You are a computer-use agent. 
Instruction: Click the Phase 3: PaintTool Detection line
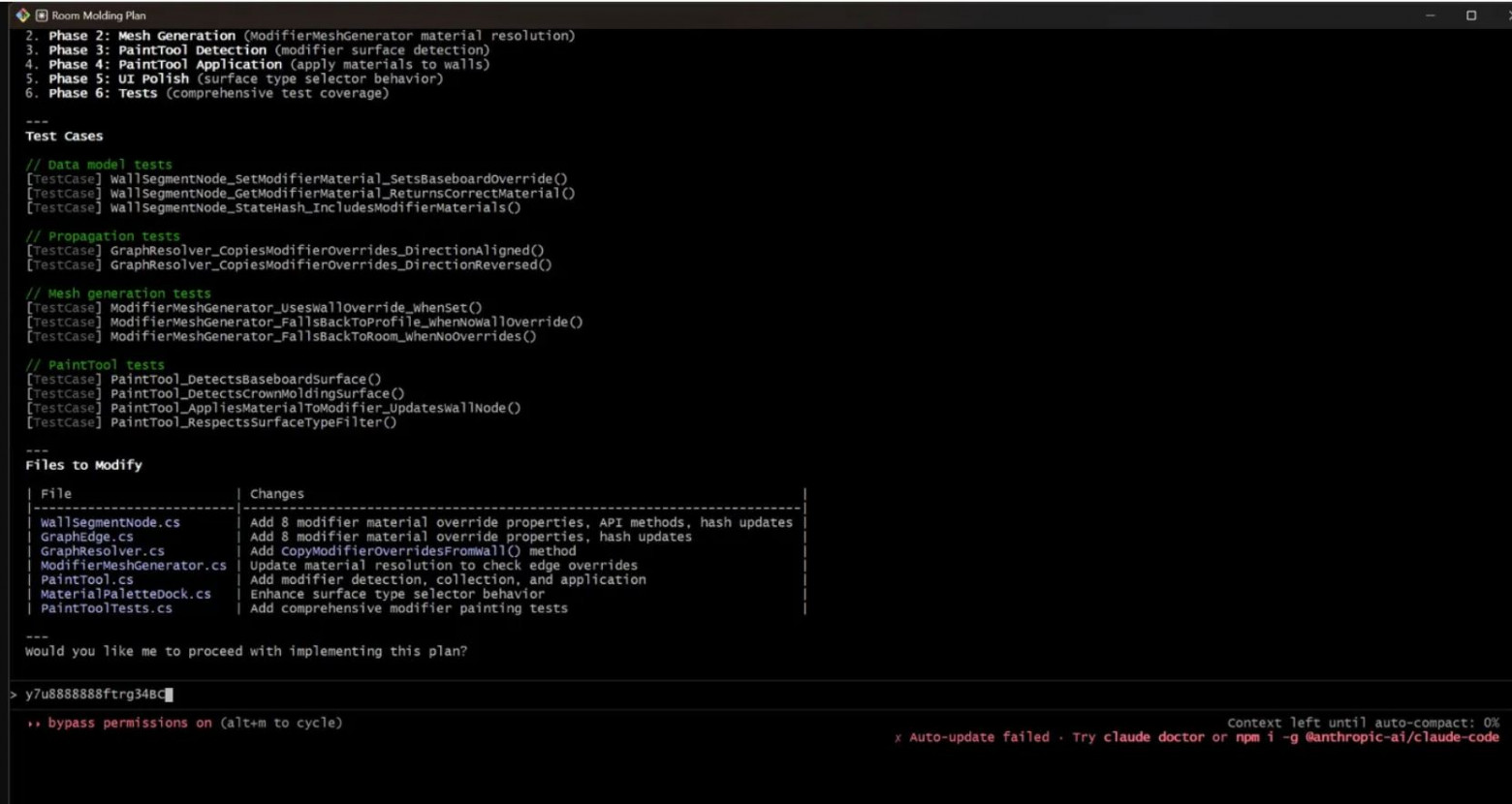tap(258, 50)
